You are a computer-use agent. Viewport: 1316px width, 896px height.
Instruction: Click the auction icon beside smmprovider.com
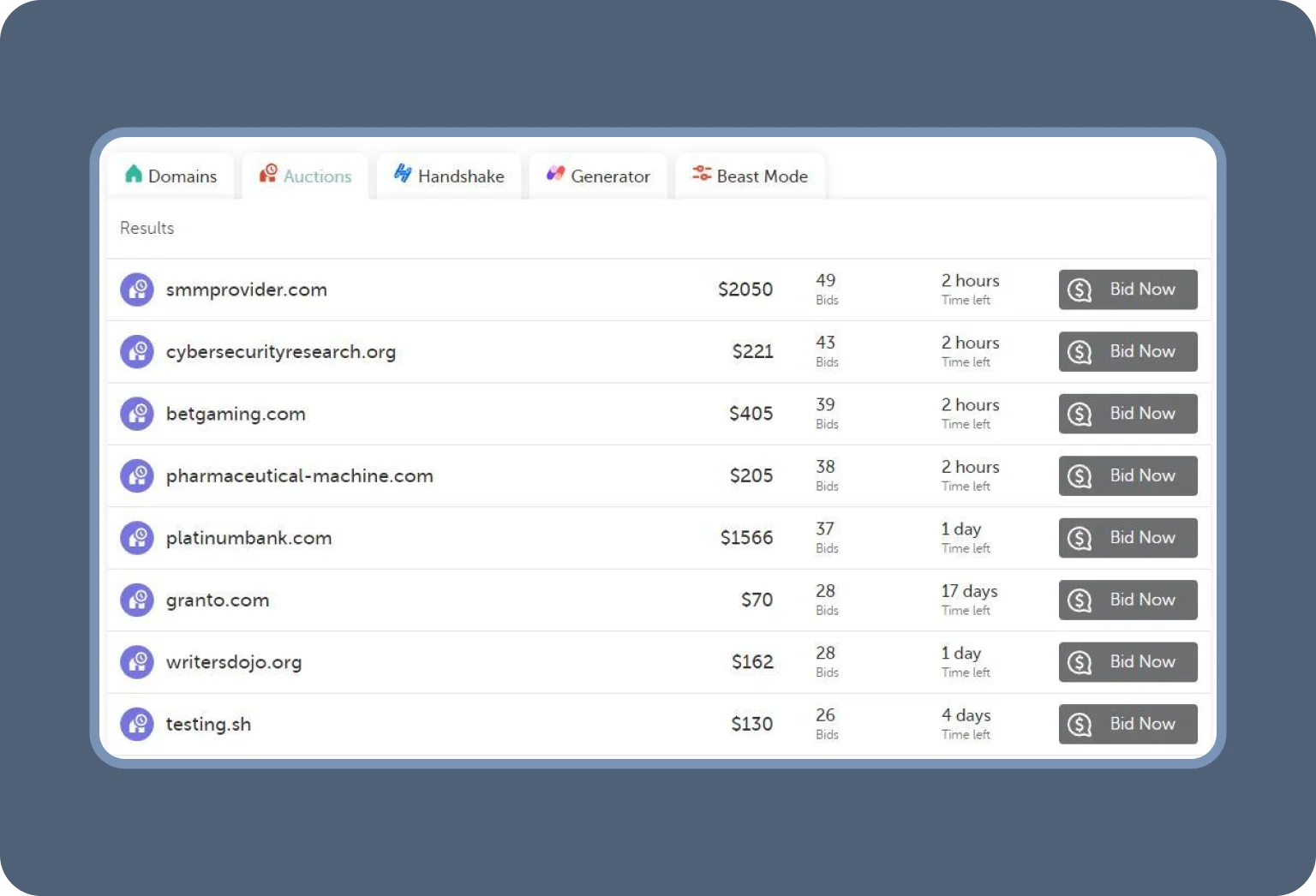click(137, 290)
